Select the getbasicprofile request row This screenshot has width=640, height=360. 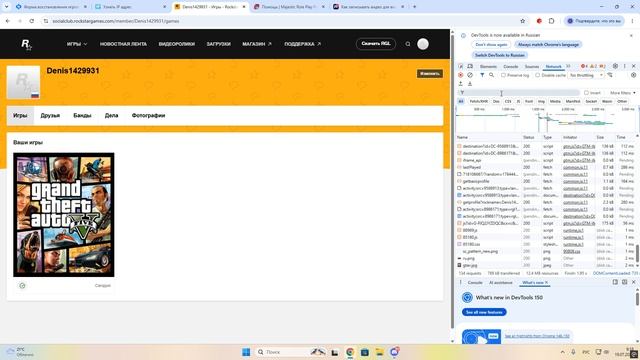545,181
